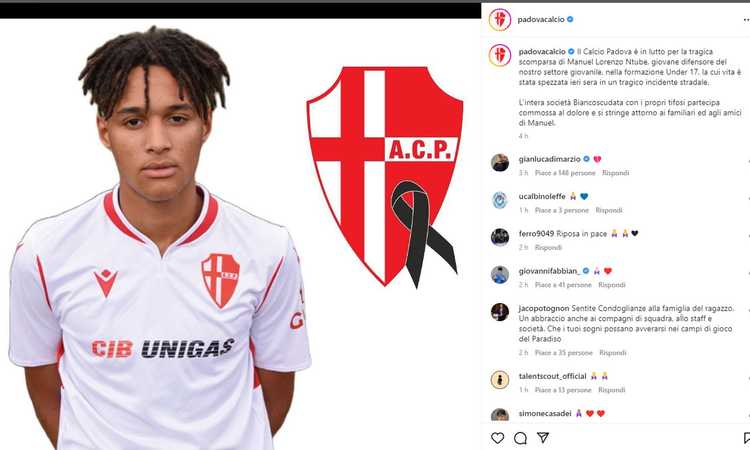Open ucalbinoleffe's profile avatar
Image resolution: width=750 pixels, height=450 pixels.
pyautogui.click(x=500, y=200)
